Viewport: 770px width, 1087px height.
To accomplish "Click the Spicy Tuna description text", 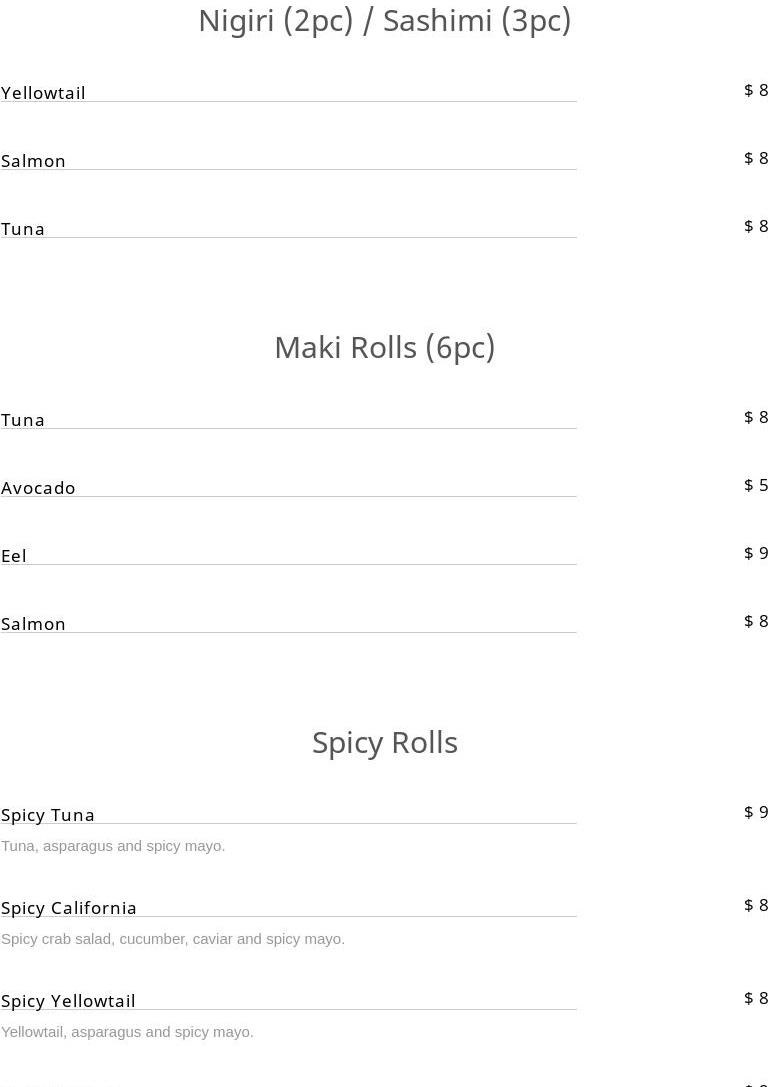I will point(113,846).
